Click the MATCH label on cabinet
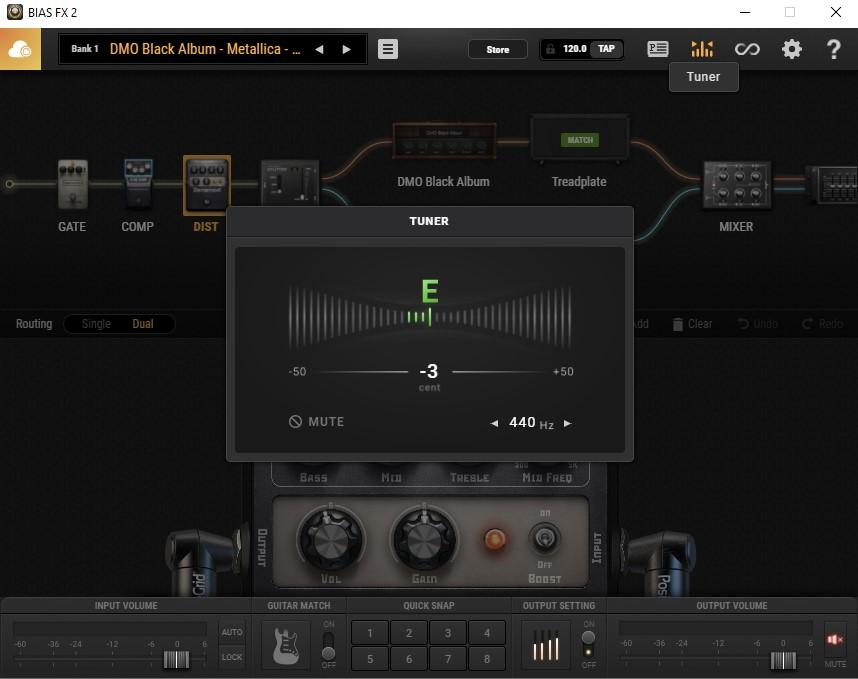This screenshot has width=858, height=679. pos(580,140)
